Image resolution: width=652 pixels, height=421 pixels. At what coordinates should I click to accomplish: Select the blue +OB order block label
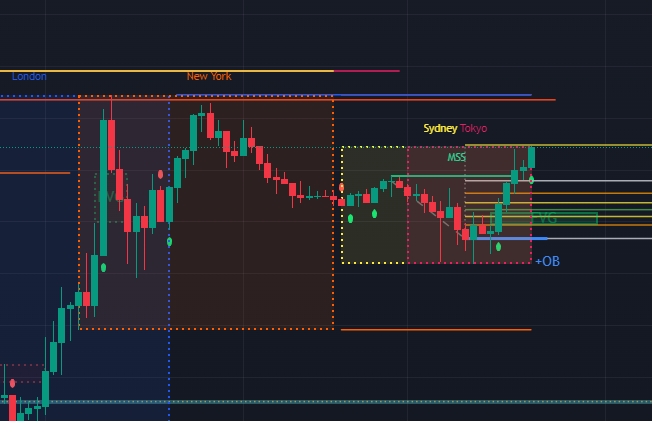(547, 261)
